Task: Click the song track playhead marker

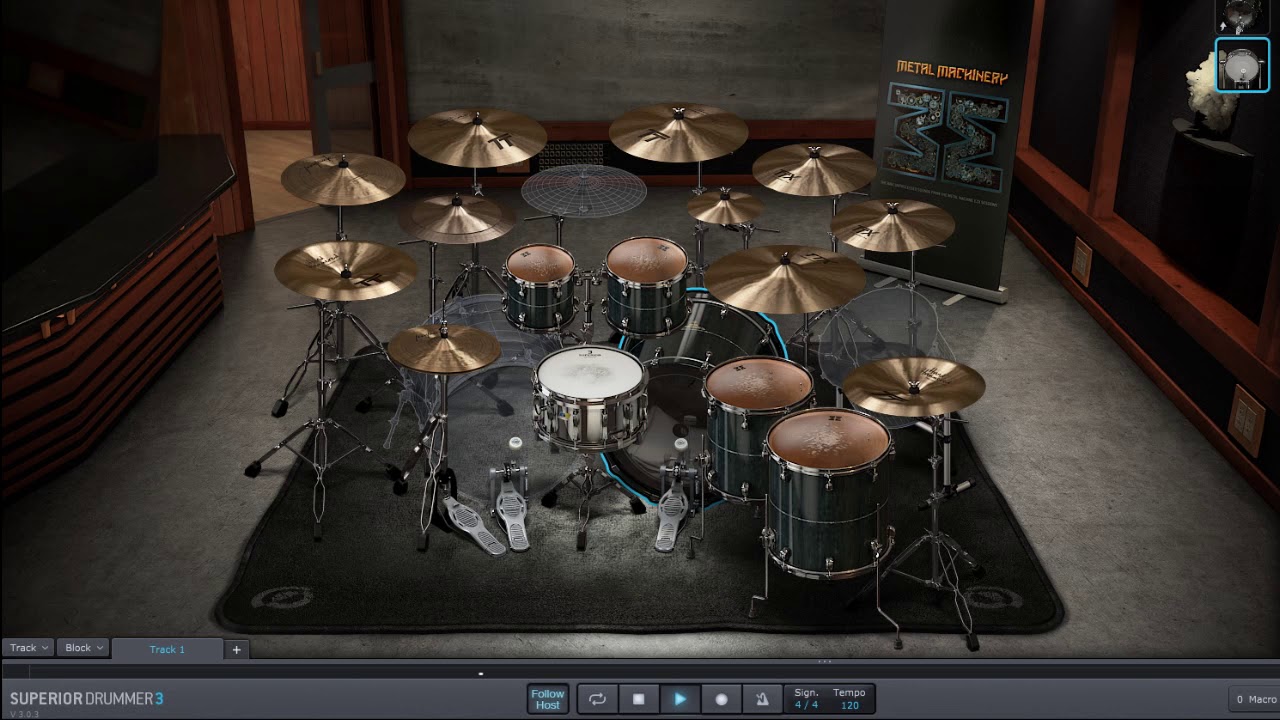Action: (481, 674)
